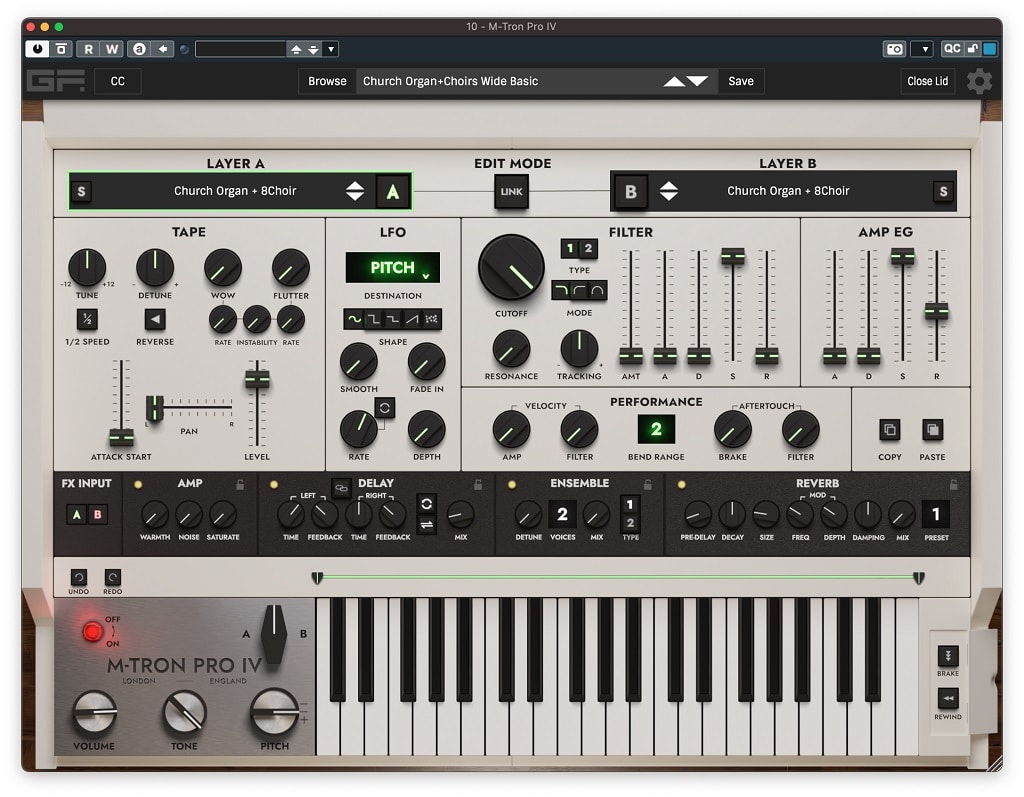Toggle the Ensemble effect on/off LED
The width and height of the screenshot is (1024, 797).
tap(512, 485)
